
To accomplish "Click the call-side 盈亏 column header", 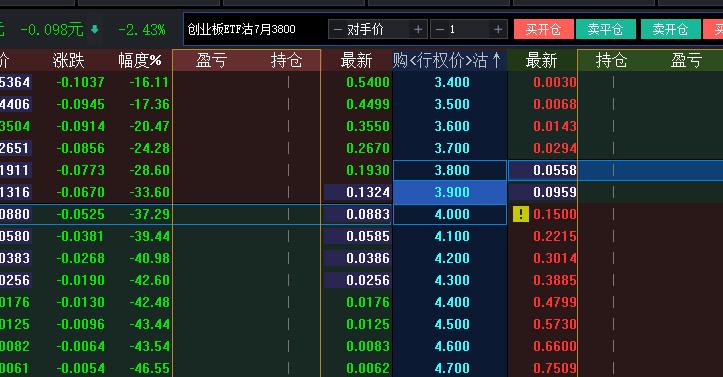I will coord(211,60).
